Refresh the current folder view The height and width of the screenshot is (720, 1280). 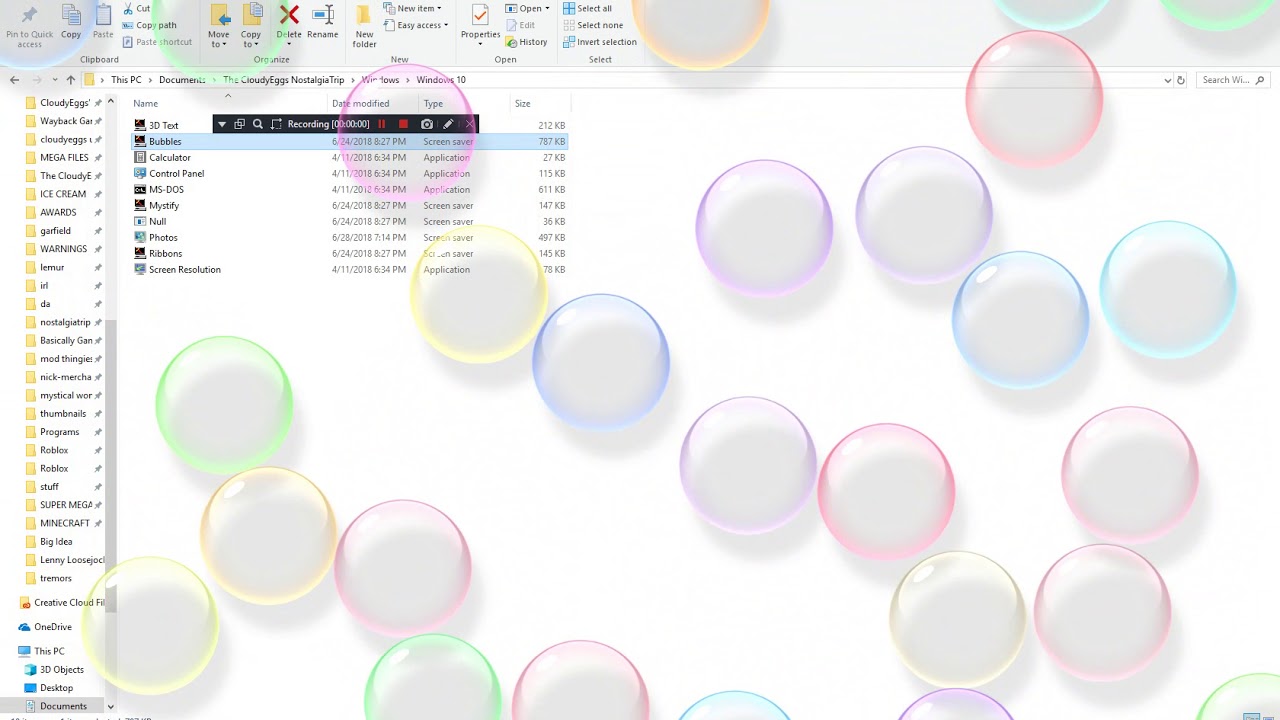pos(1181,80)
